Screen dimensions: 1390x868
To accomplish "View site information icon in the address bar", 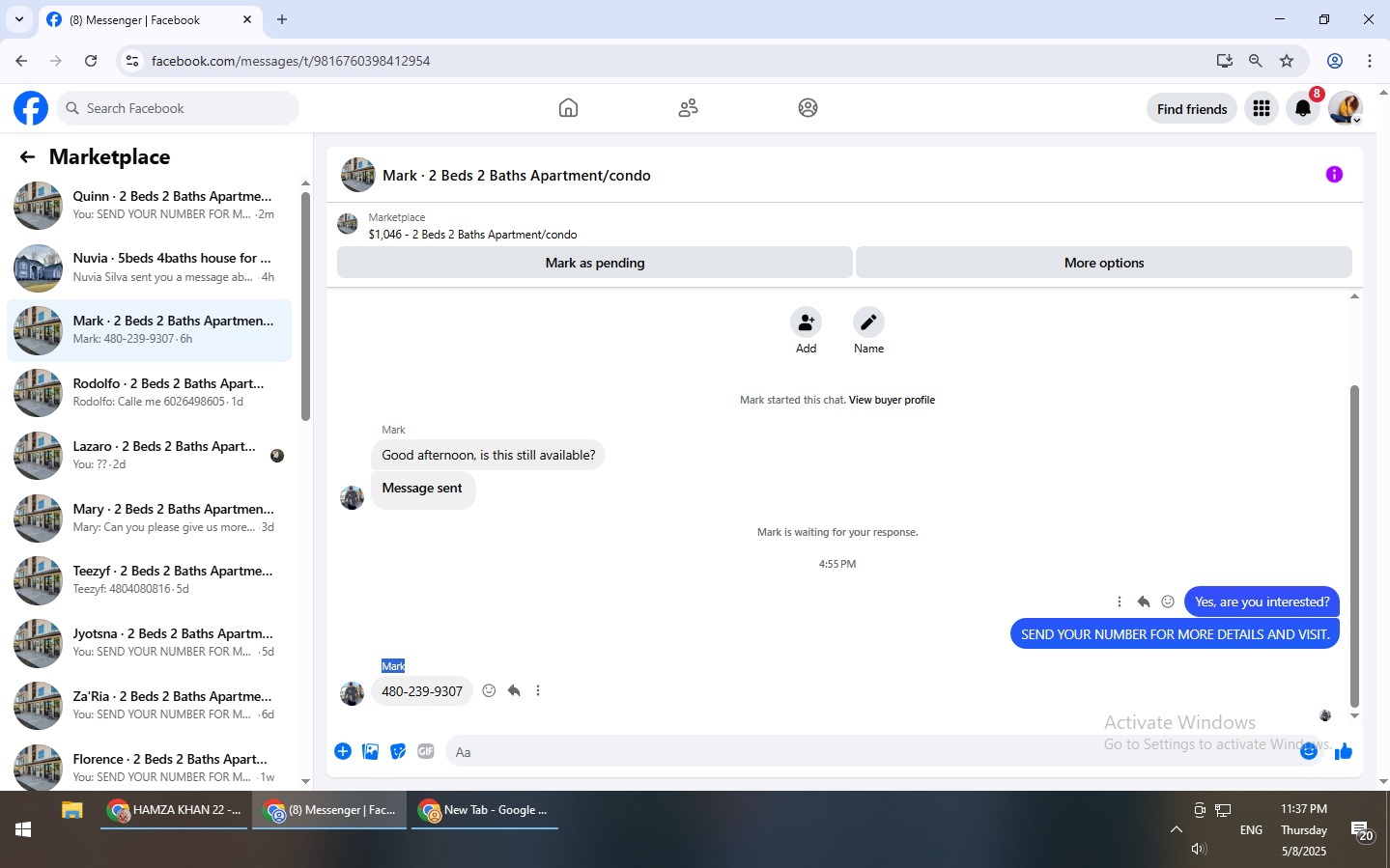I will [x=132, y=61].
